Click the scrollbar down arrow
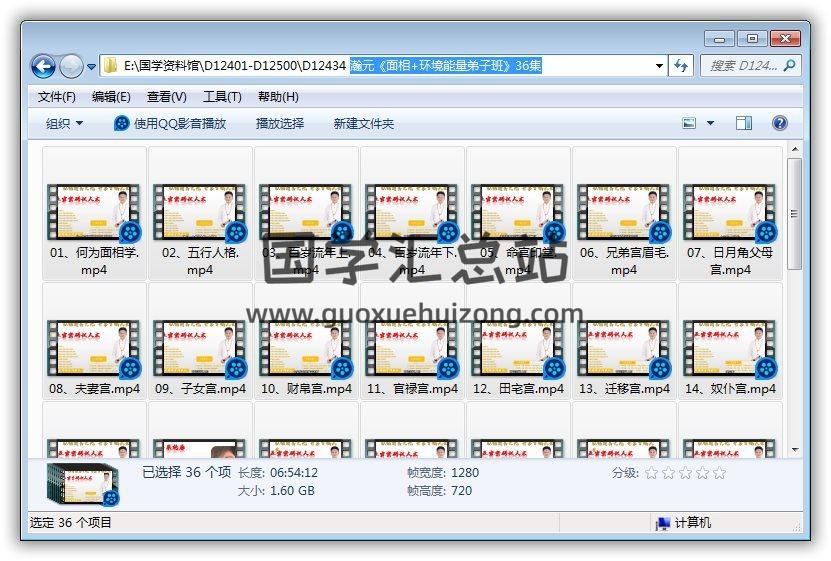 click(x=794, y=450)
